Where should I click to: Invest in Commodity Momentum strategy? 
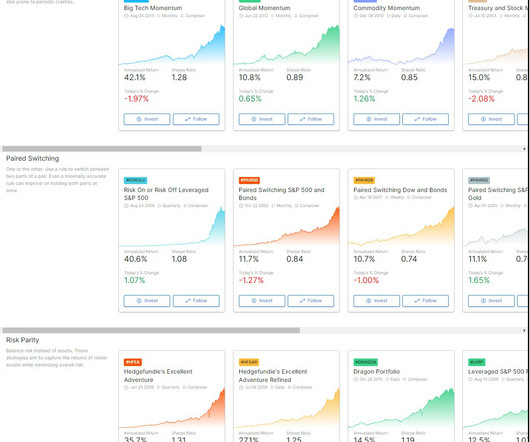point(377,119)
